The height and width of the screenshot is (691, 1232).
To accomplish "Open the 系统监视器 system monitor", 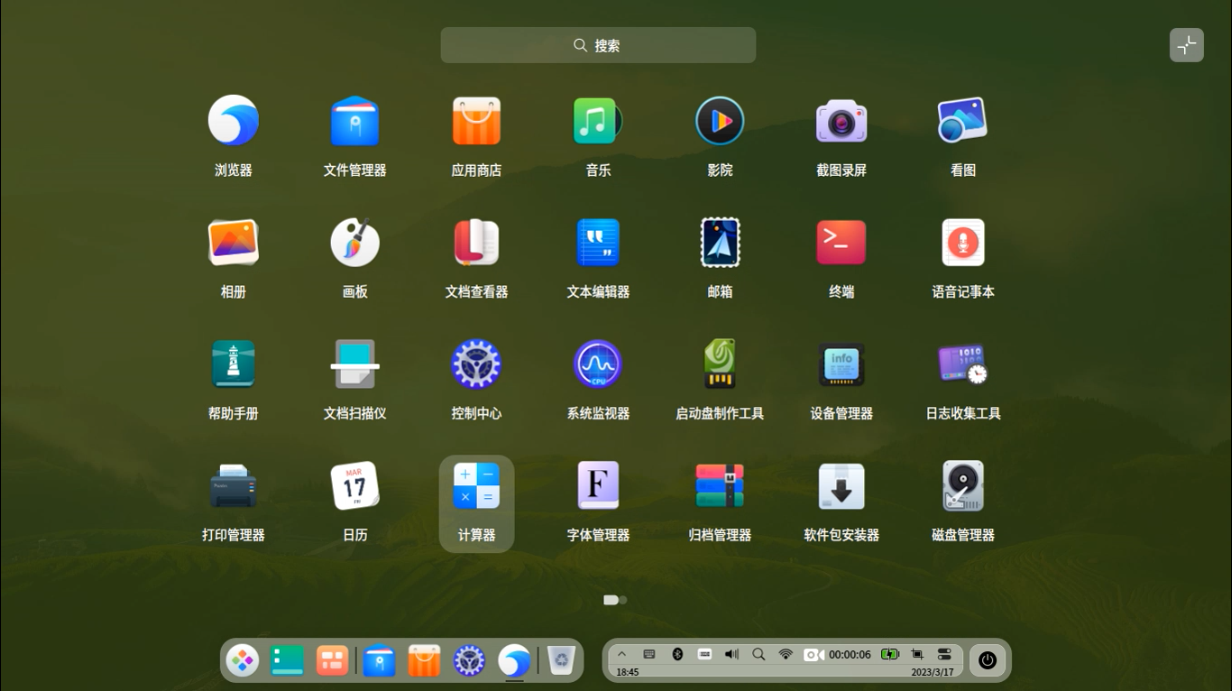I will (597, 365).
